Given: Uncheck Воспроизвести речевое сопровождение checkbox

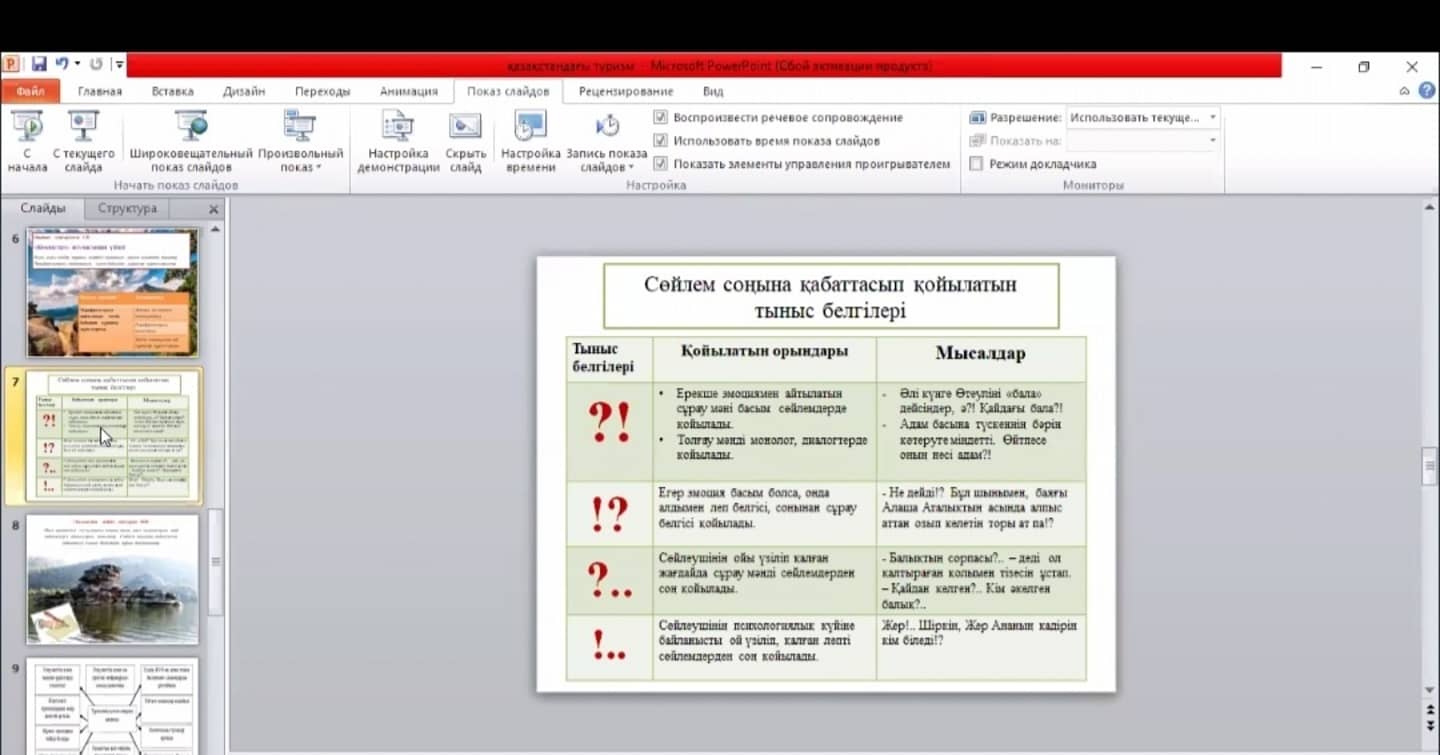Looking at the screenshot, I should 660,118.
